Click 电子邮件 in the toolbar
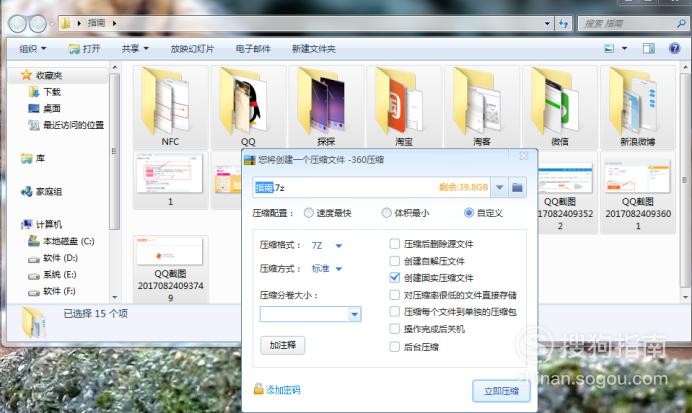Screen dimensions: 692x413 253,49
